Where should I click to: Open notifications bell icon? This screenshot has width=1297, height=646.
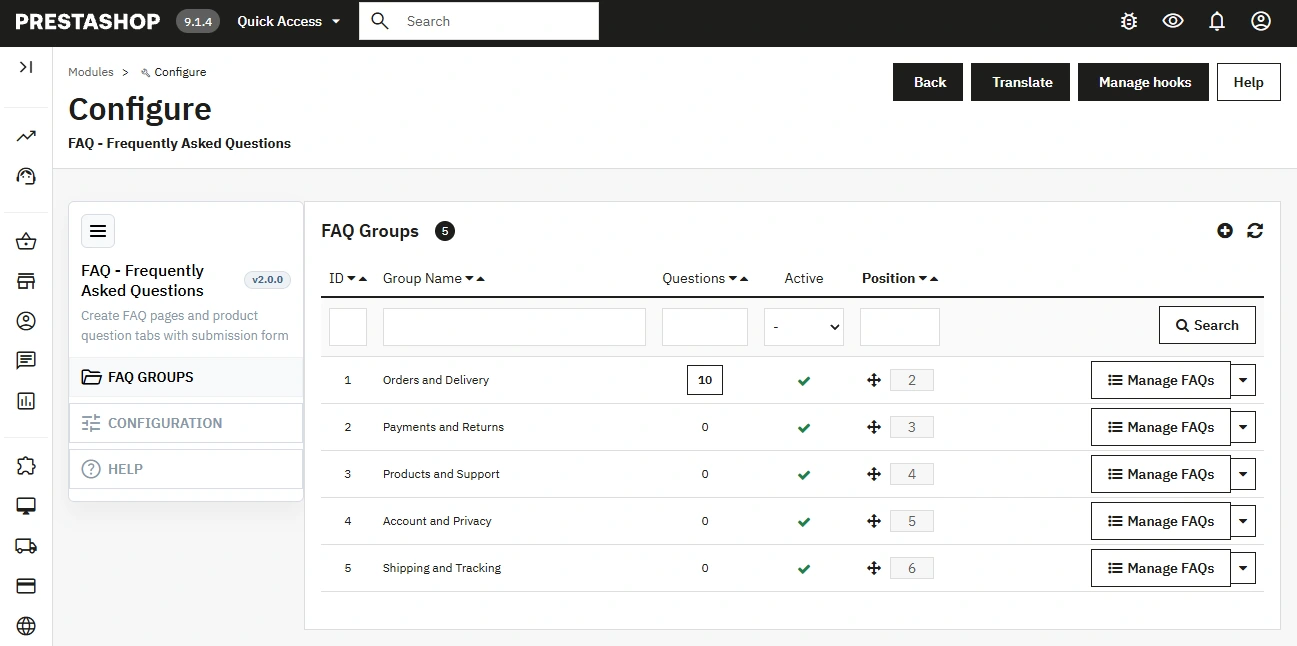[1217, 21]
